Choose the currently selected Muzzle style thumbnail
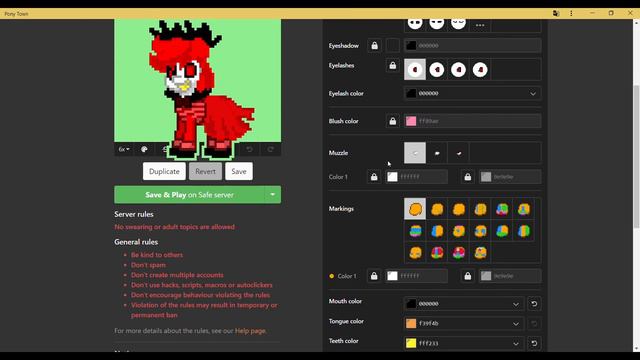640x360 pixels. pyautogui.click(x=415, y=153)
